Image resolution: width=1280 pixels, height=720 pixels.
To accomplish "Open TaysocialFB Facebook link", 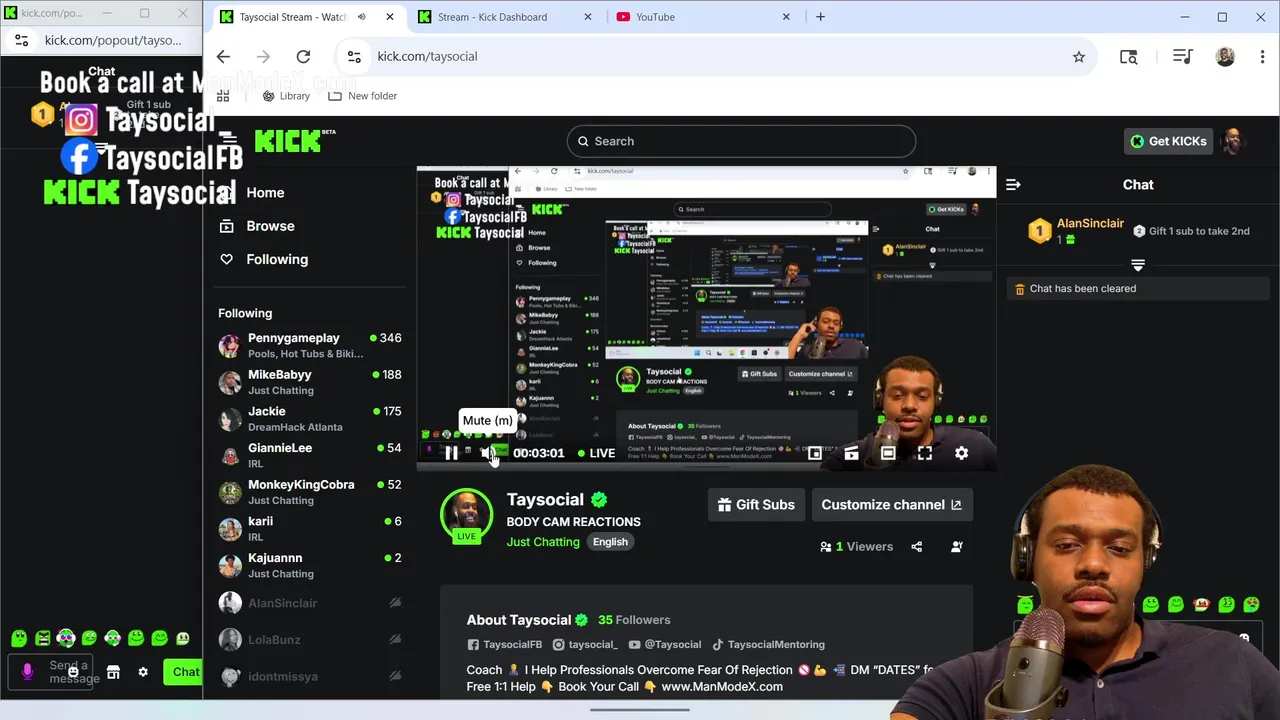I will (505, 645).
